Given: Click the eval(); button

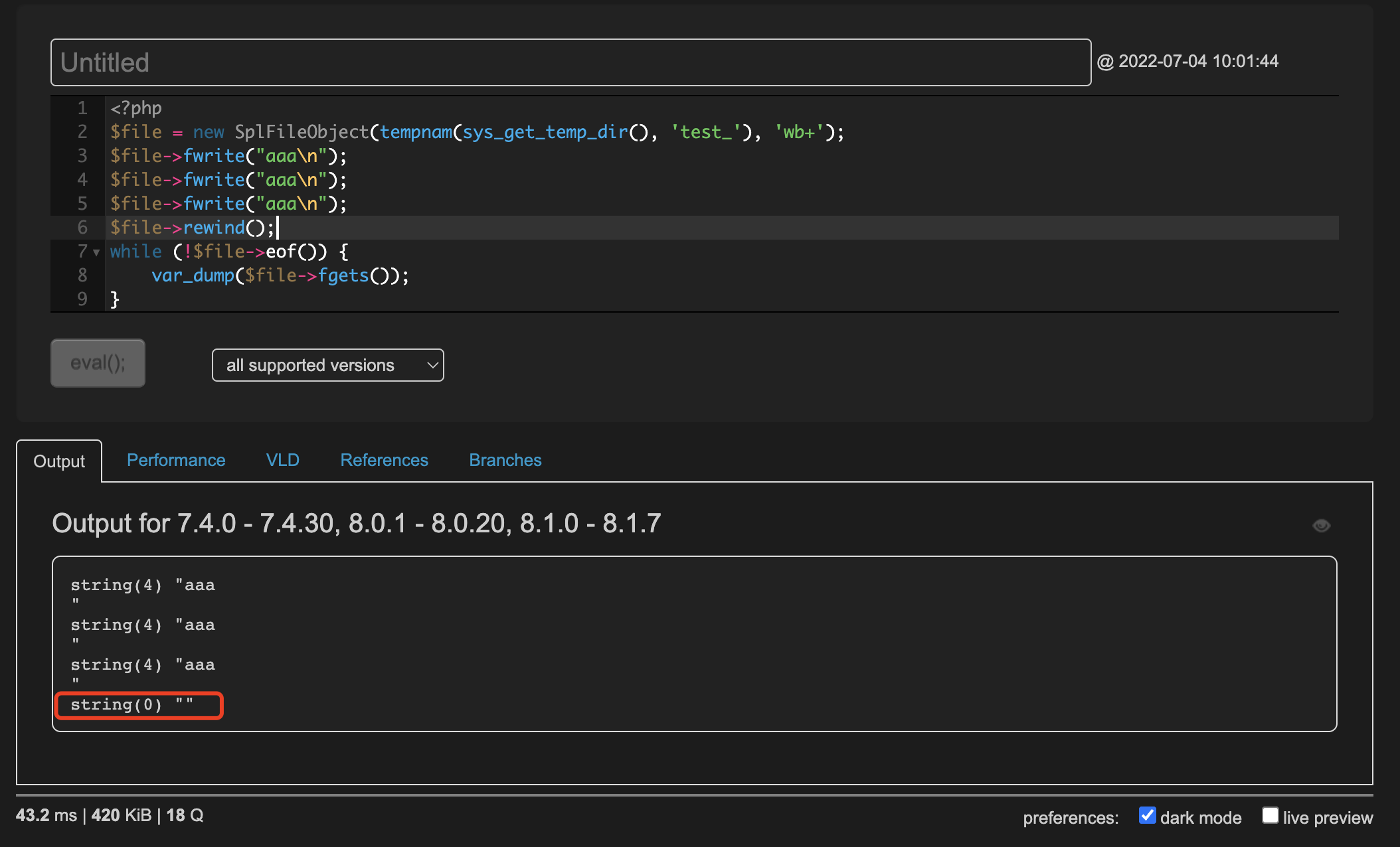Looking at the screenshot, I should click(98, 363).
